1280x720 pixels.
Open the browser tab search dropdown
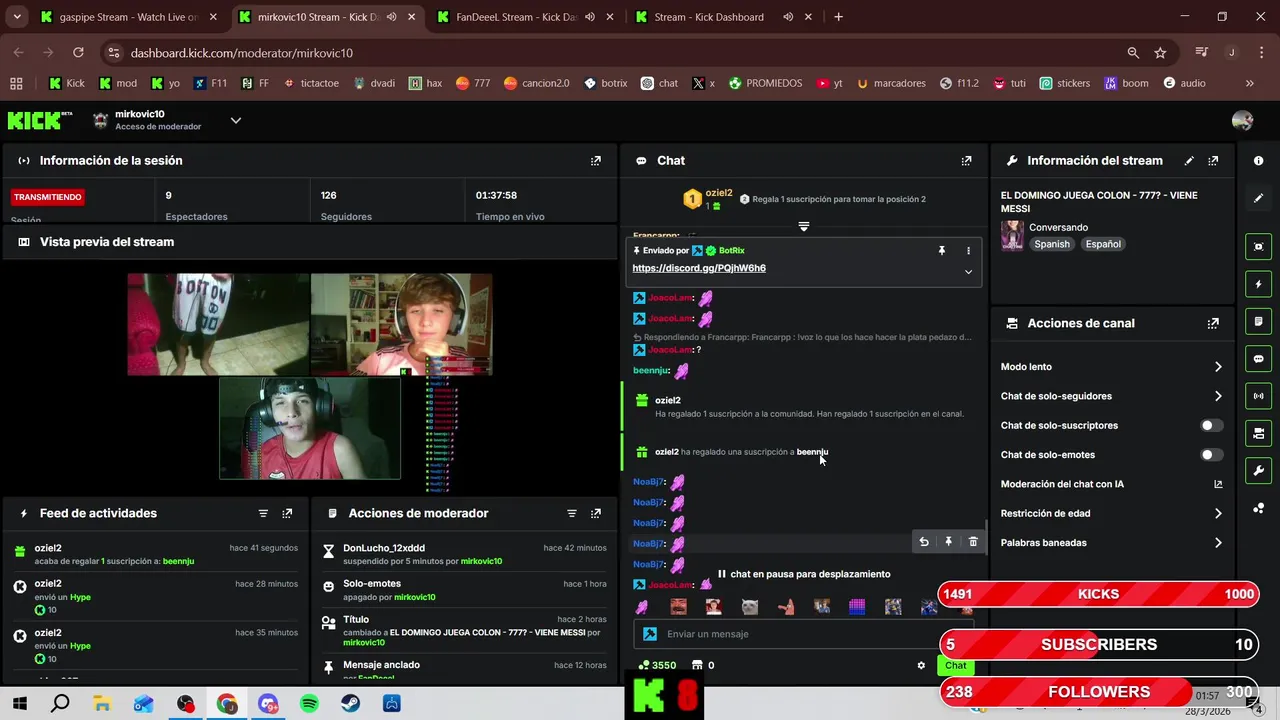coord(18,17)
